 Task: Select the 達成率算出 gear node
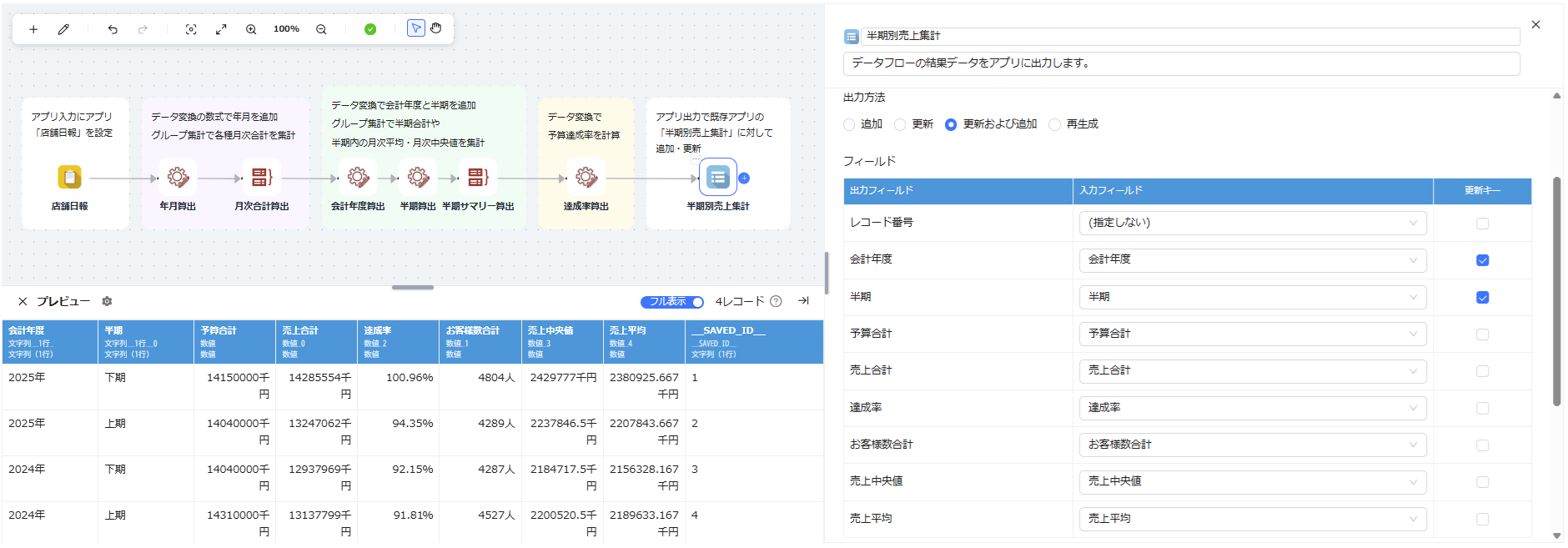click(586, 177)
